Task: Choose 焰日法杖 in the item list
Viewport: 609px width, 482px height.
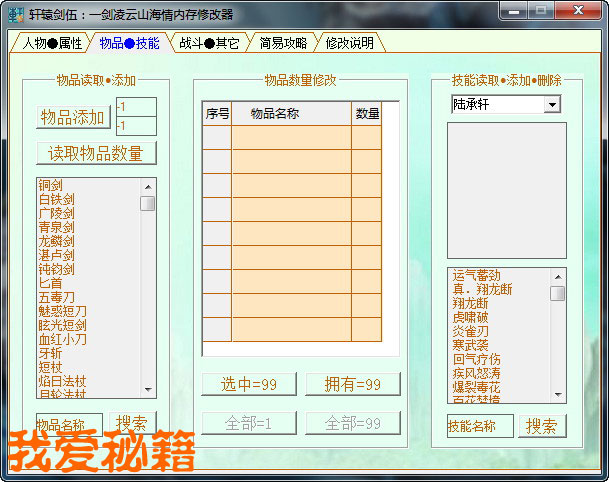Action: tap(62, 381)
